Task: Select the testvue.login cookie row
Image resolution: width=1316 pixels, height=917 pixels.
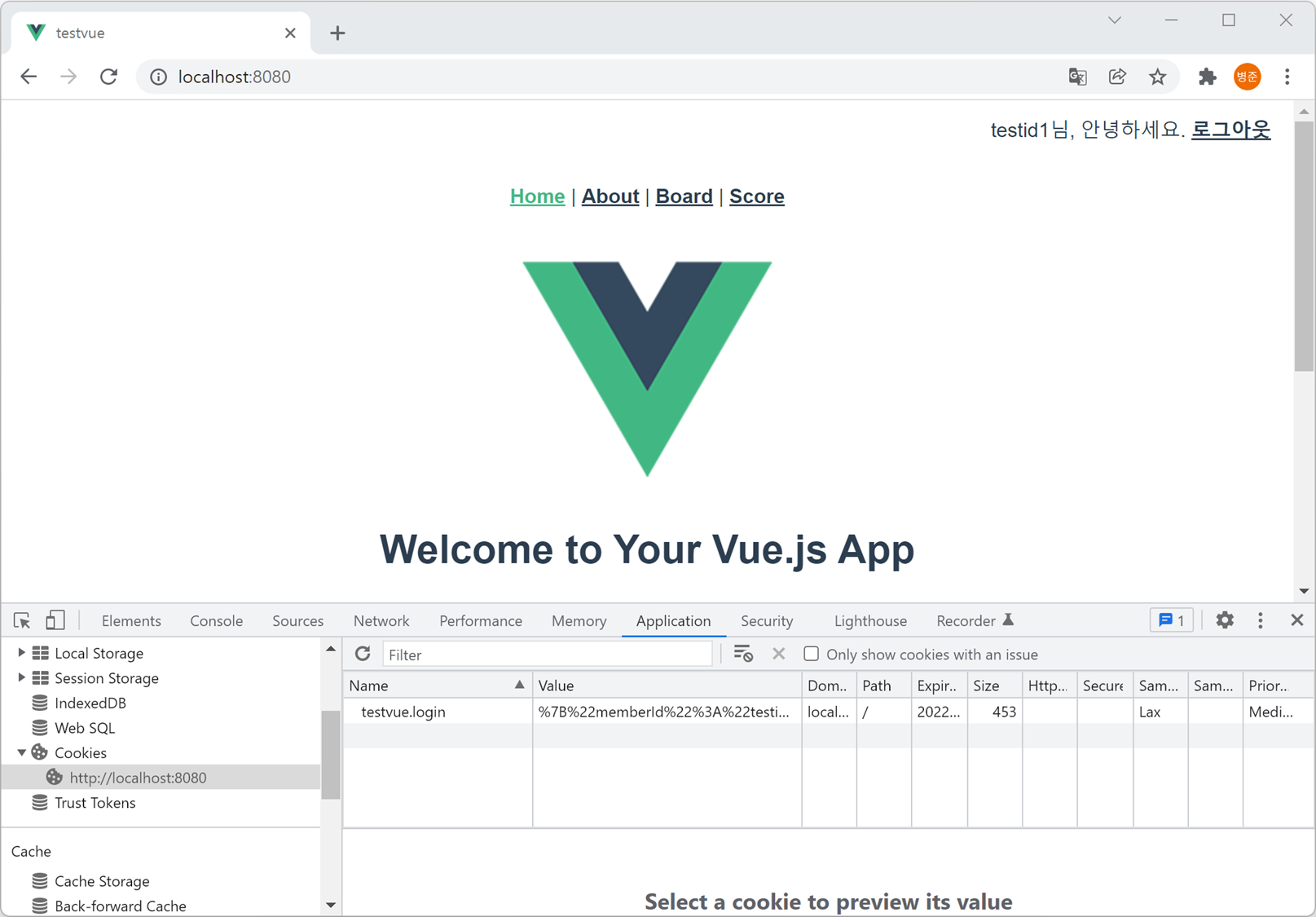Action: pos(829,712)
